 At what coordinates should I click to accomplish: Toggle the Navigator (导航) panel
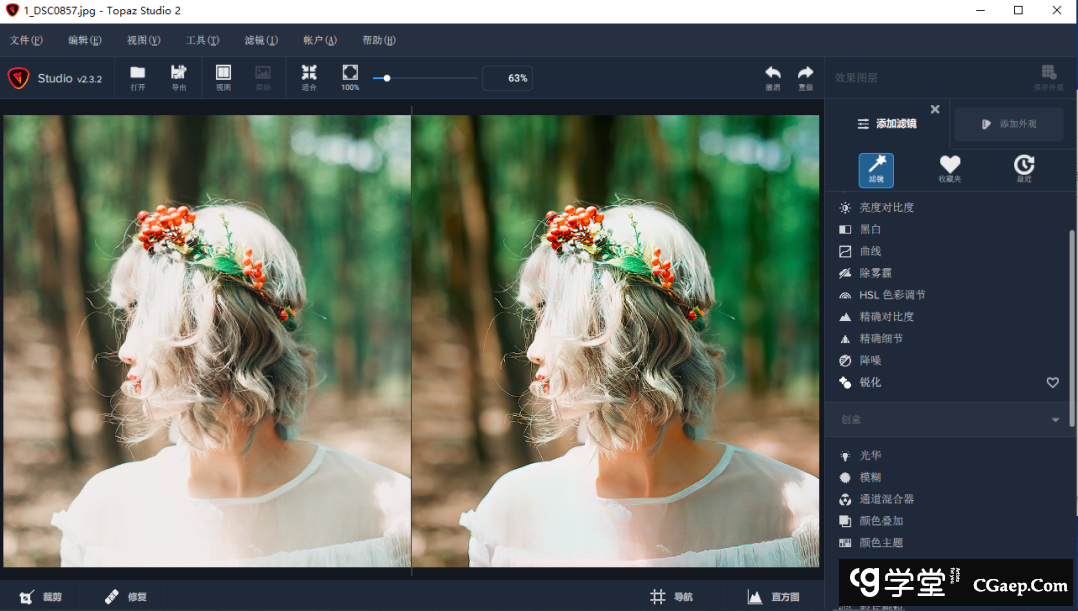(671, 597)
